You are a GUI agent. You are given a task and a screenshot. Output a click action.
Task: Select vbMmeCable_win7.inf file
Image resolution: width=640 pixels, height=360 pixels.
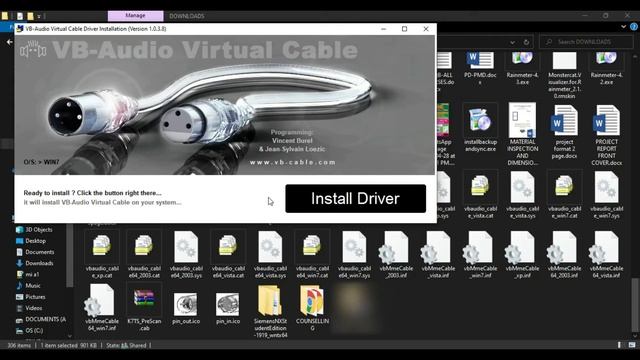[x=480, y=254]
